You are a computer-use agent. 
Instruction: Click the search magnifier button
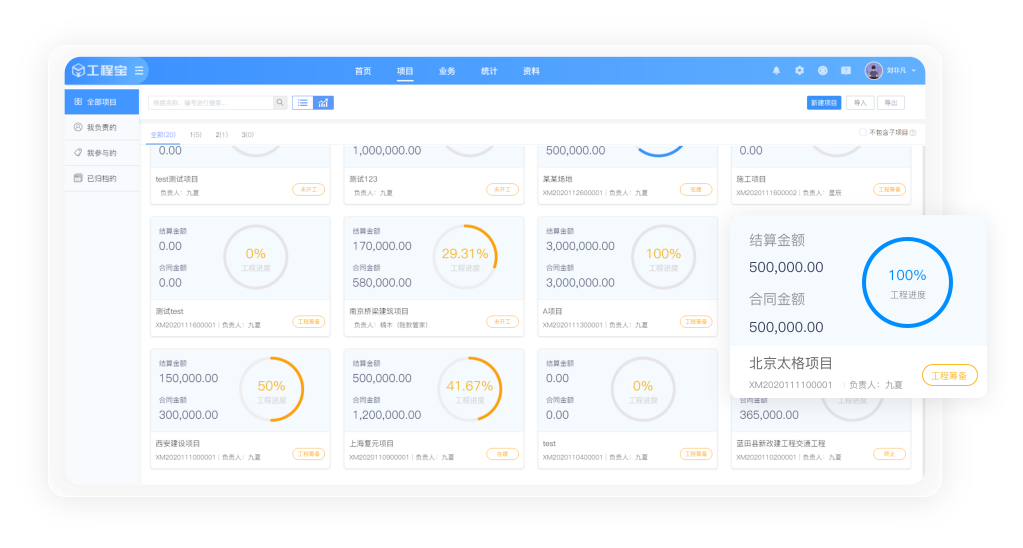[280, 102]
